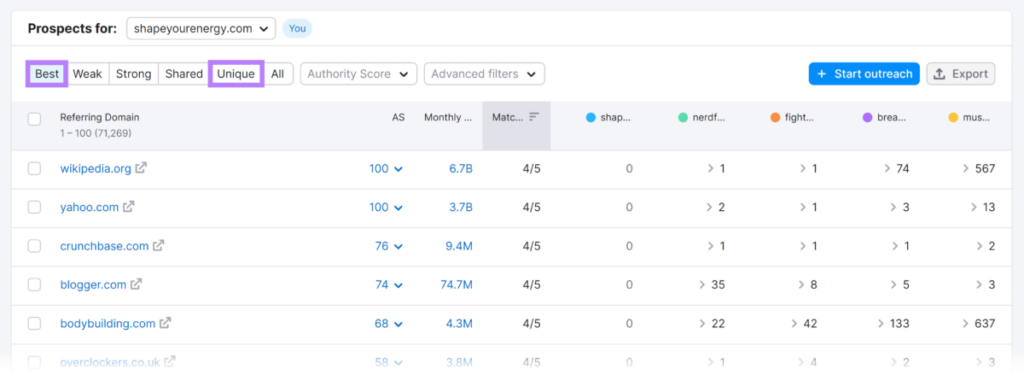Screen dimensions: 1024x375
Task: Click external link icon next to bodybuilding.com
Action: click(165, 323)
